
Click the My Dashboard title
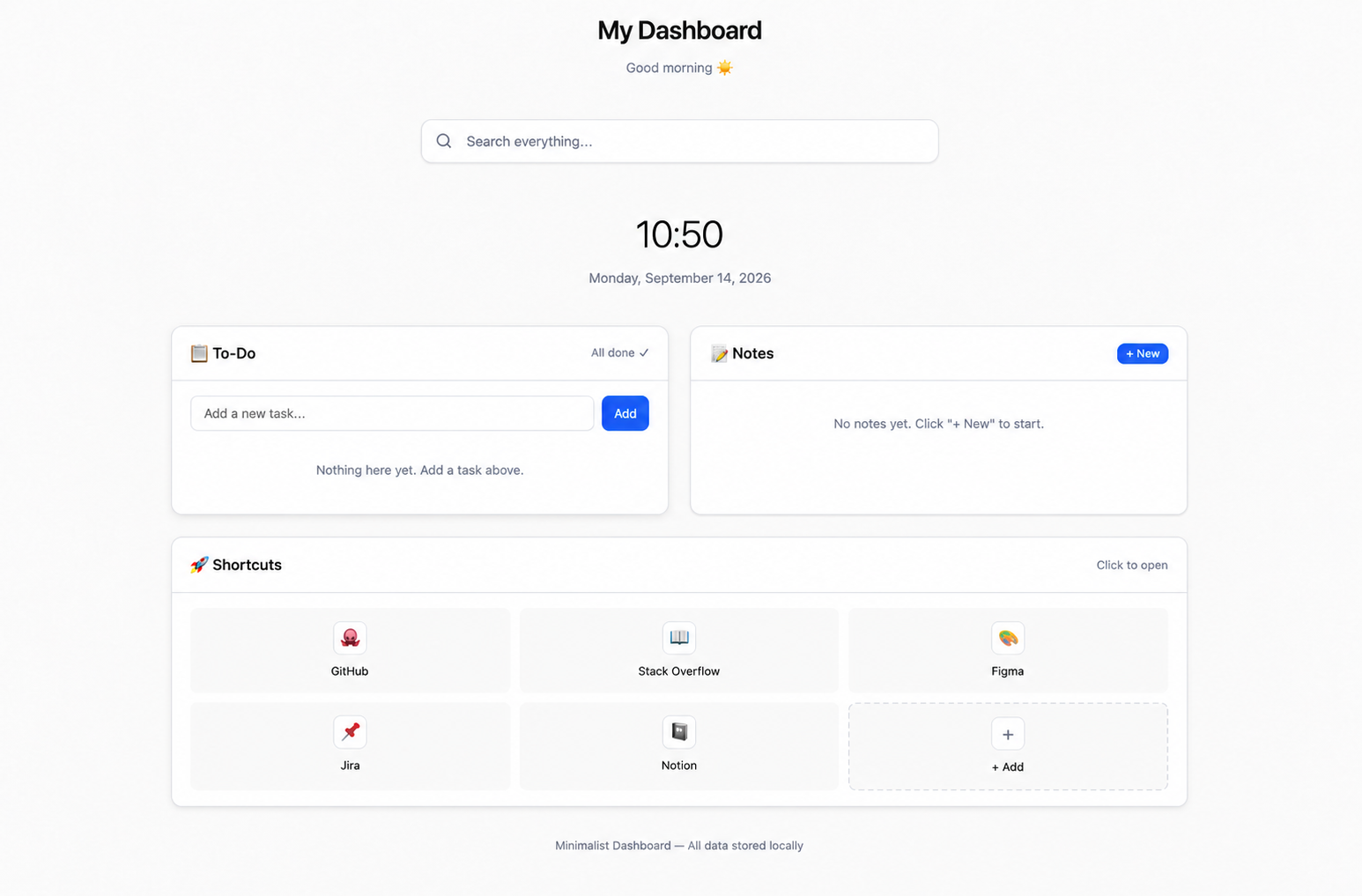click(679, 30)
